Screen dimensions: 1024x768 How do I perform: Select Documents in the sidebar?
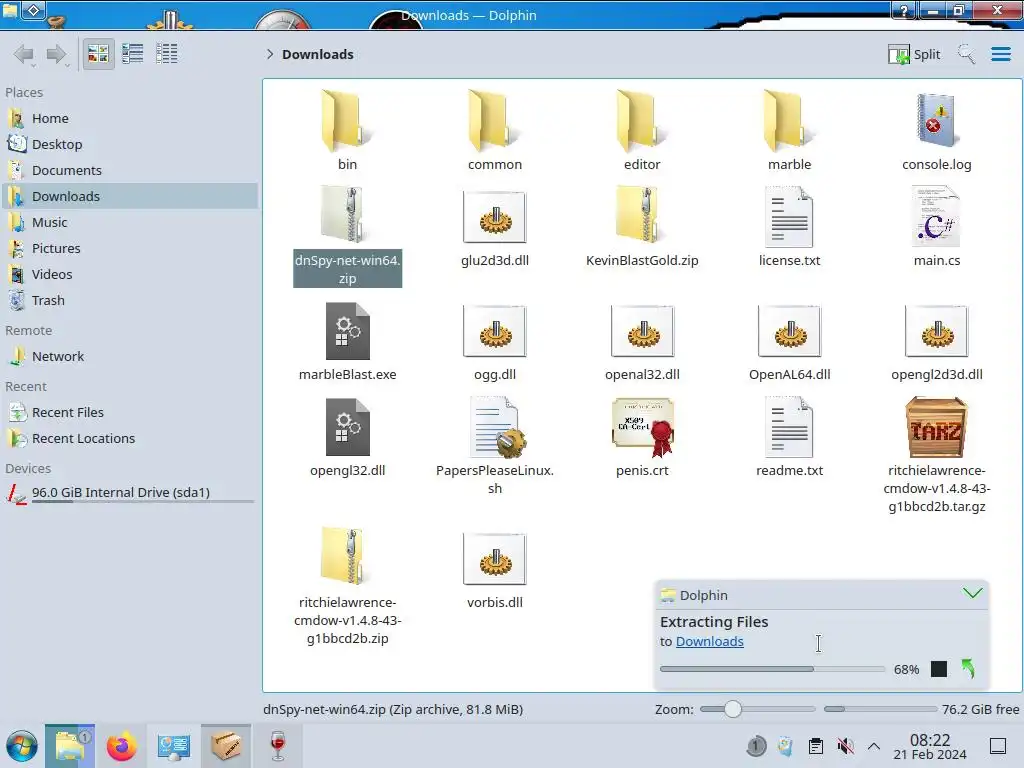pyautogui.click(x=131, y=170)
